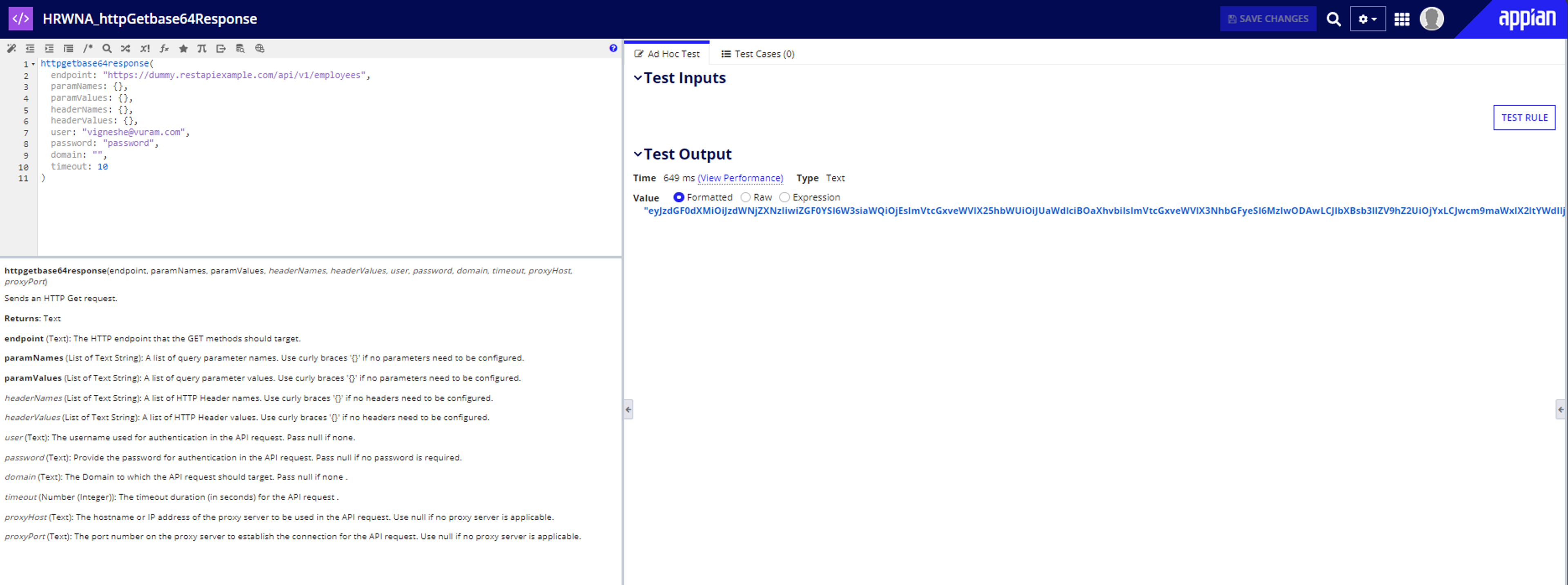Click line number 11 in the gutter
1568x585 pixels.
[23, 178]
